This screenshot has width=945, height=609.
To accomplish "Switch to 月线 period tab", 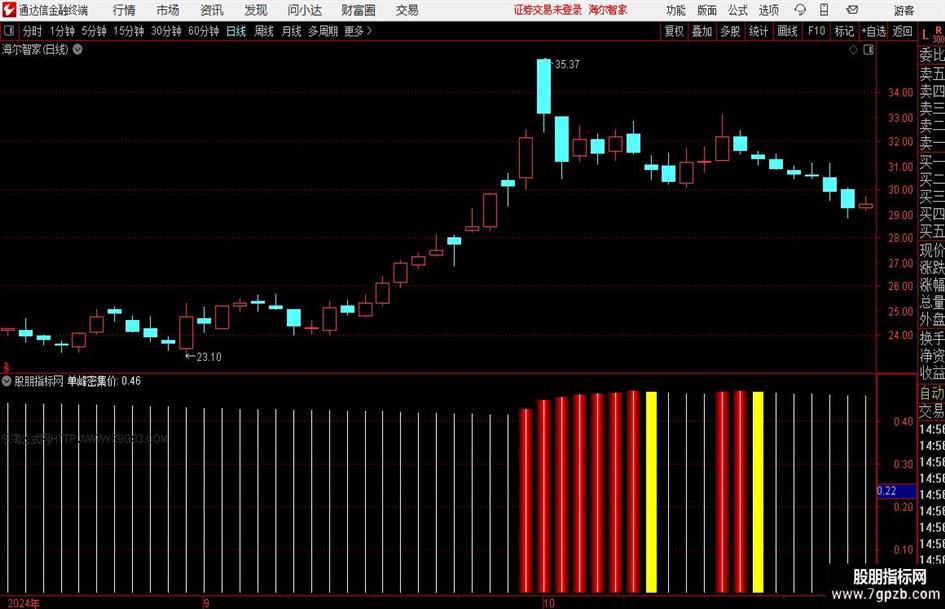I will tap(291, 31).
